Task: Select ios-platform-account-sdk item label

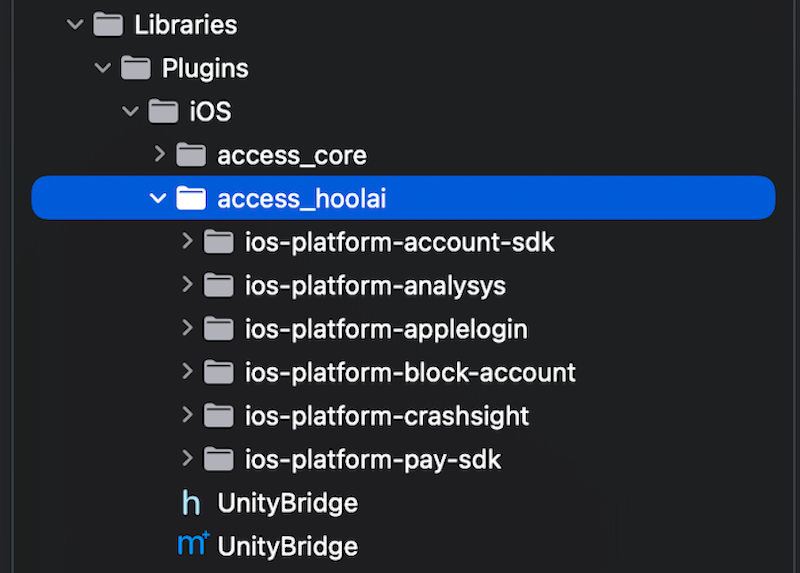Action: [399, 241]
